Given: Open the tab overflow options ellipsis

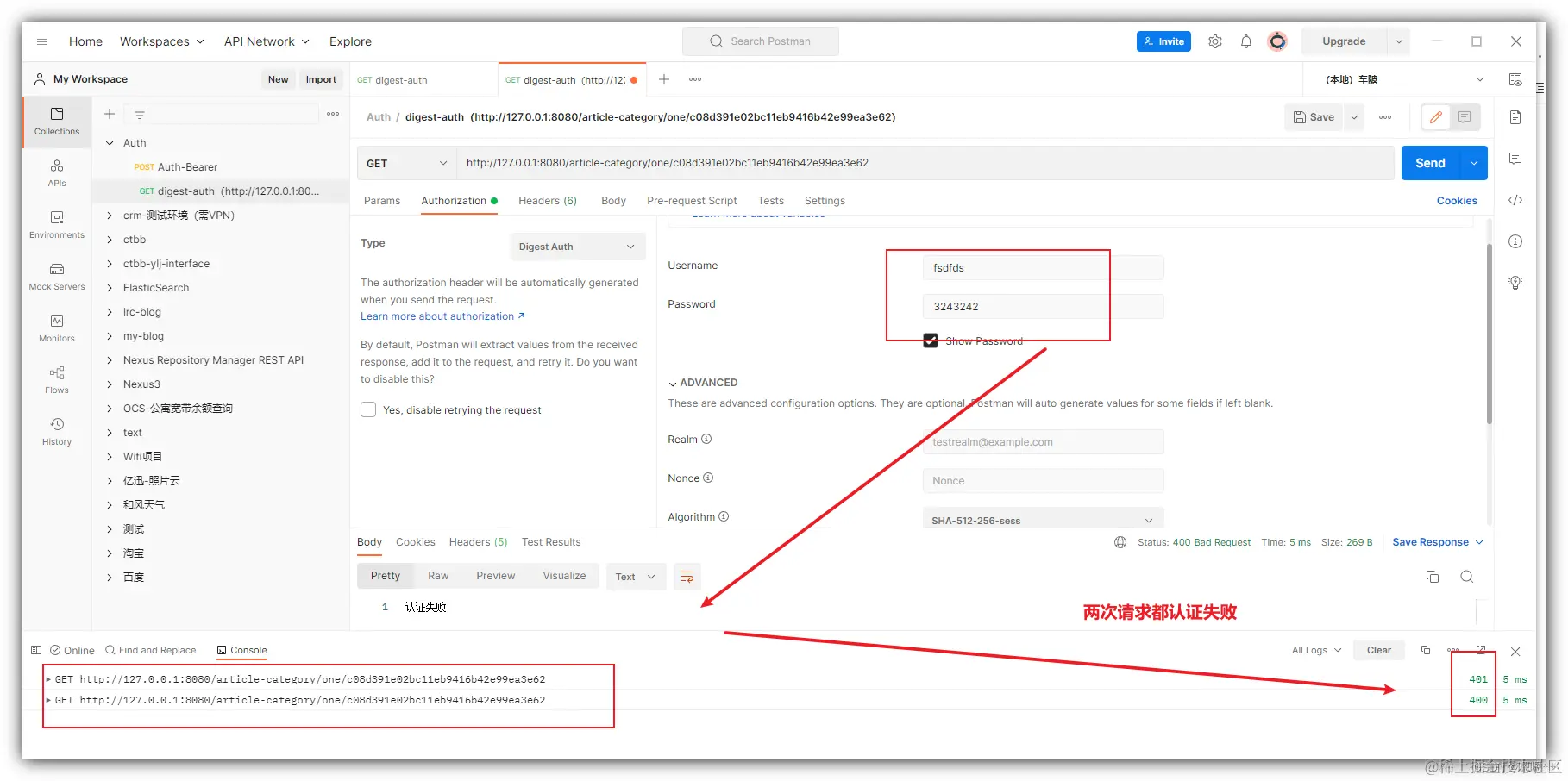Looking at the screenshot, I should click(695, 79).
